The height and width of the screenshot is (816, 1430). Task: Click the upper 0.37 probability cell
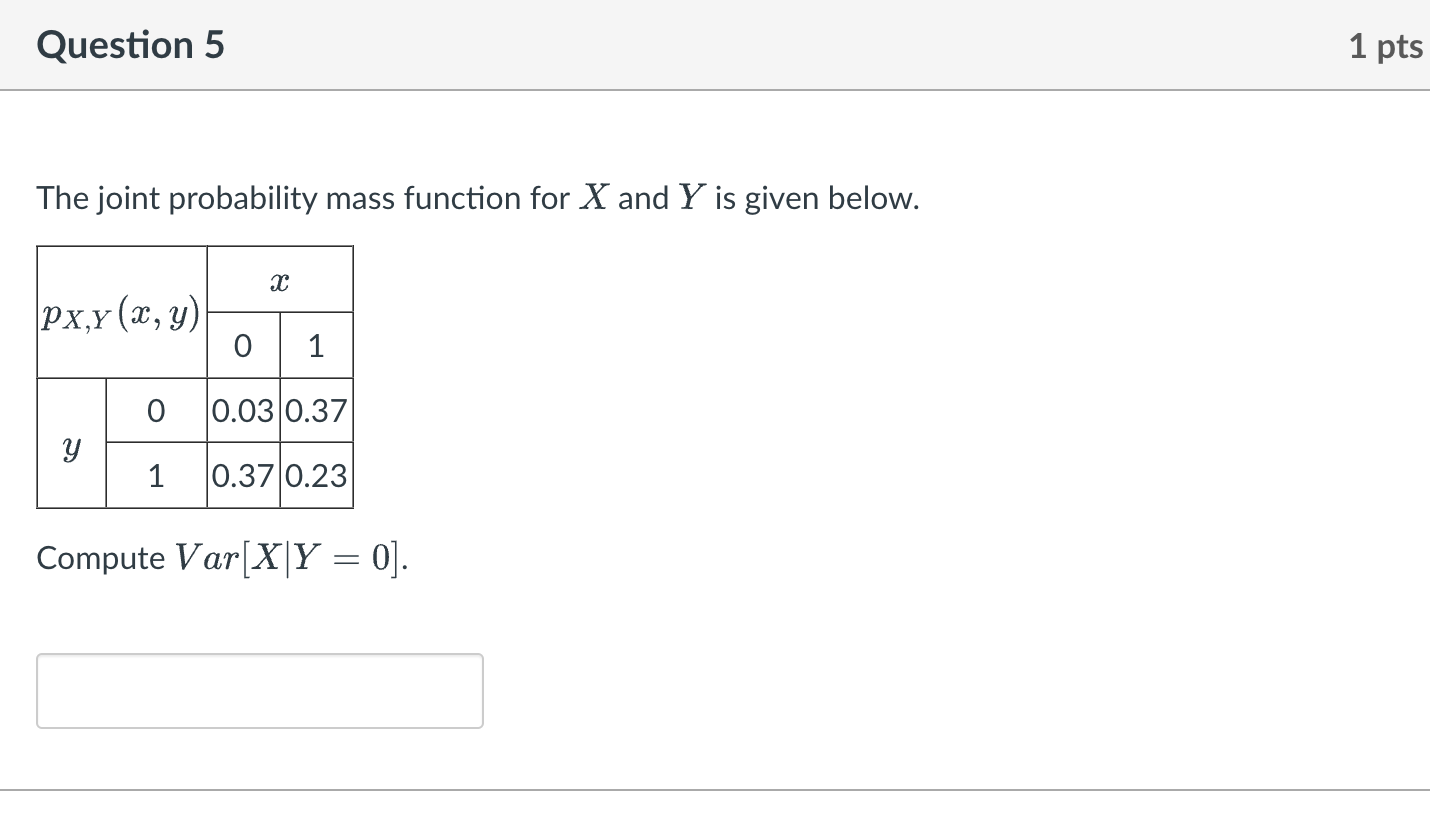(317, 410)
